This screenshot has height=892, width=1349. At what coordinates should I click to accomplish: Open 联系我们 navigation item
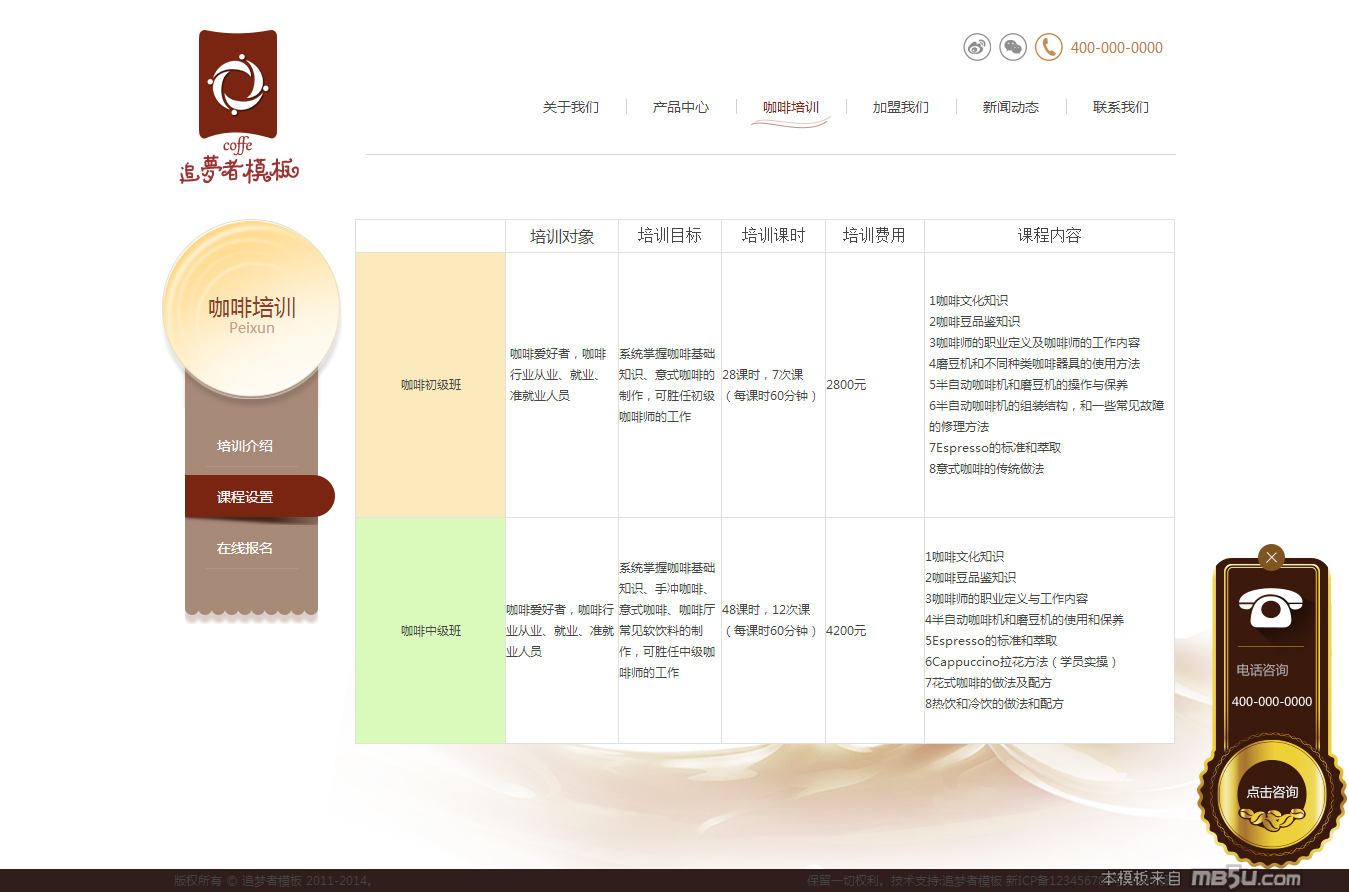1121,107
